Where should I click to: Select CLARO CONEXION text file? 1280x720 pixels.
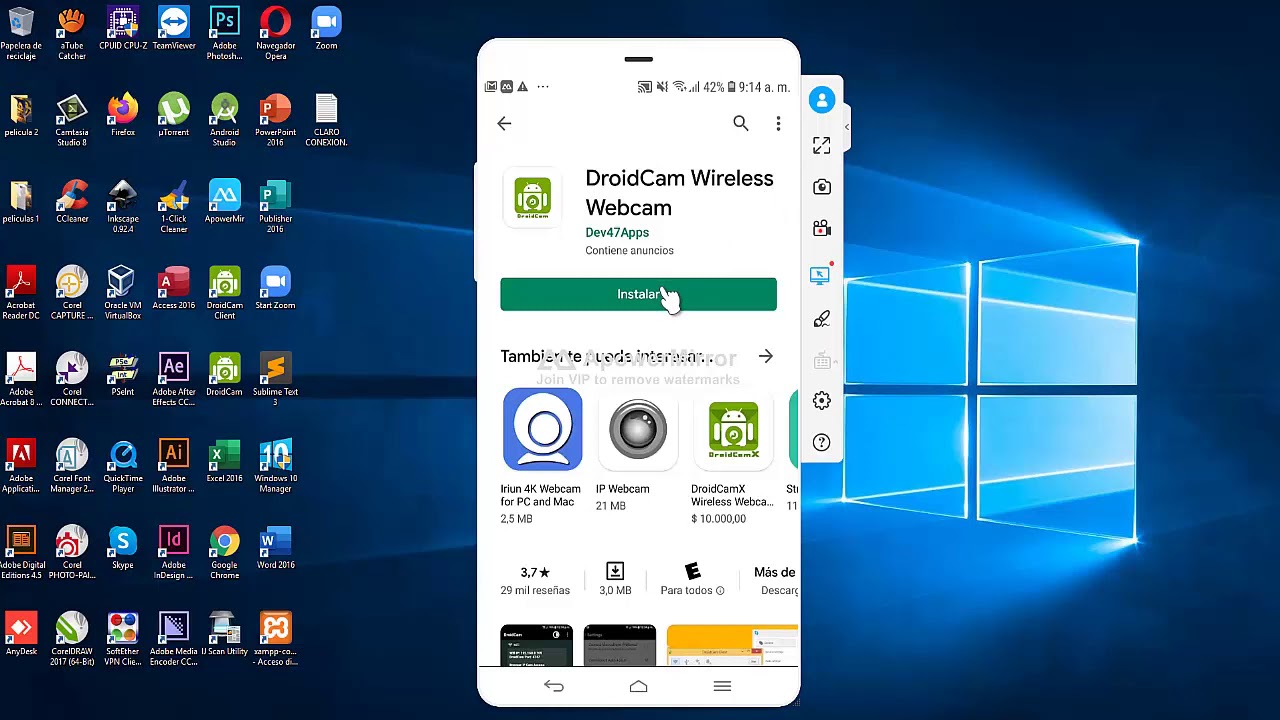coord(326,120)
